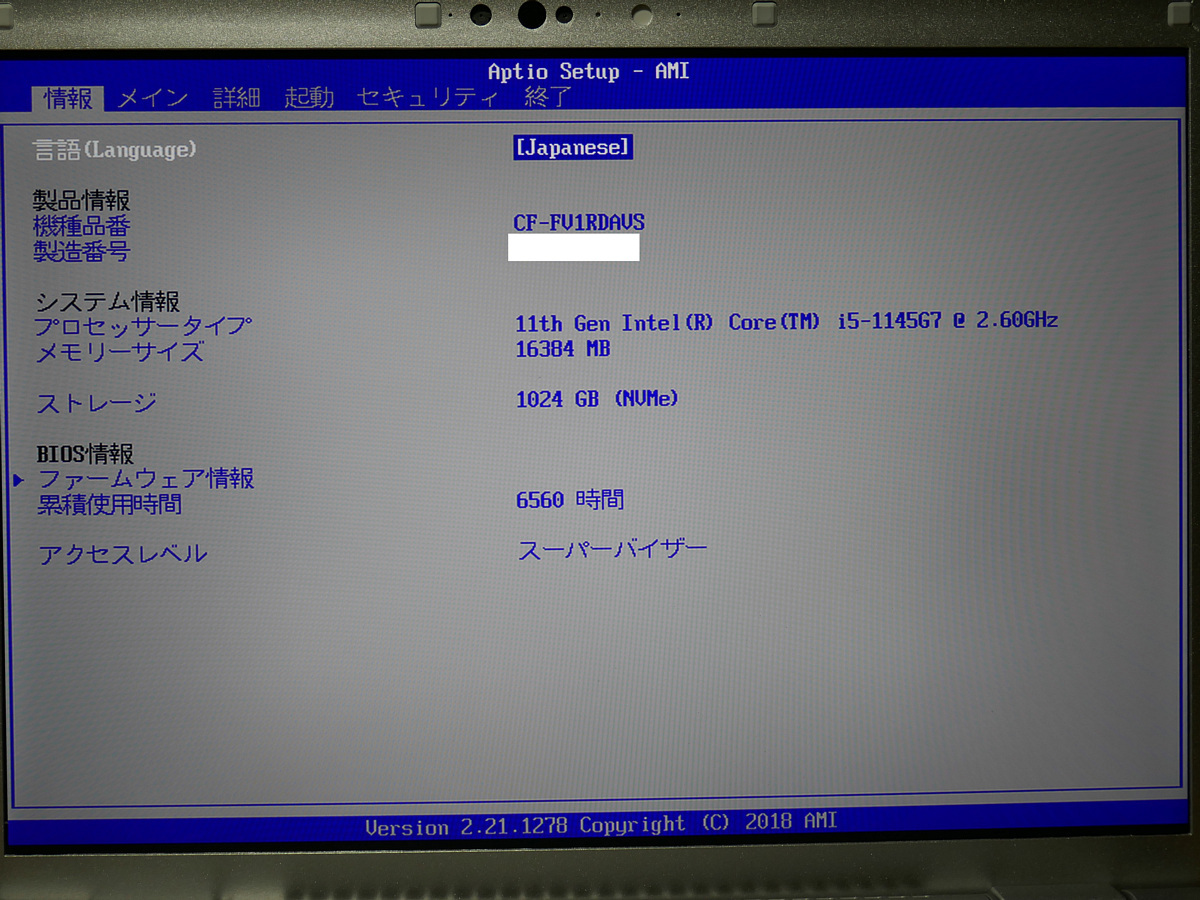The height and width of the screenshot is (900, 1200).
Task: Open the セキュリティ tab
Action: (x=428, y=98)
